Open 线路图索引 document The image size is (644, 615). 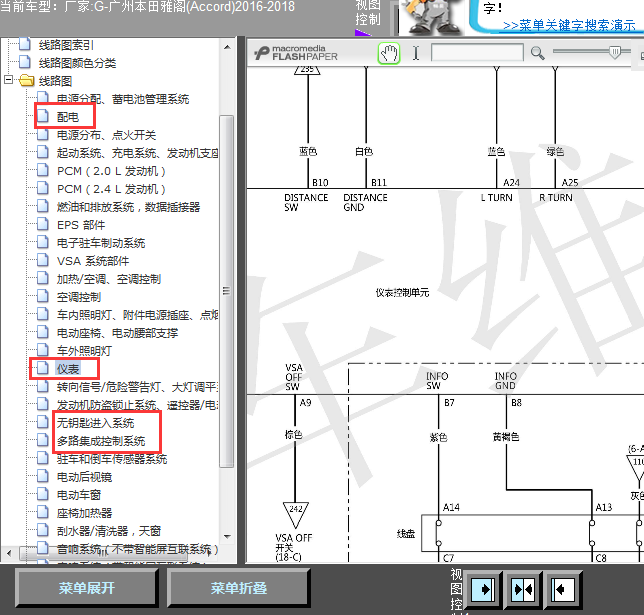click(66, 45)
